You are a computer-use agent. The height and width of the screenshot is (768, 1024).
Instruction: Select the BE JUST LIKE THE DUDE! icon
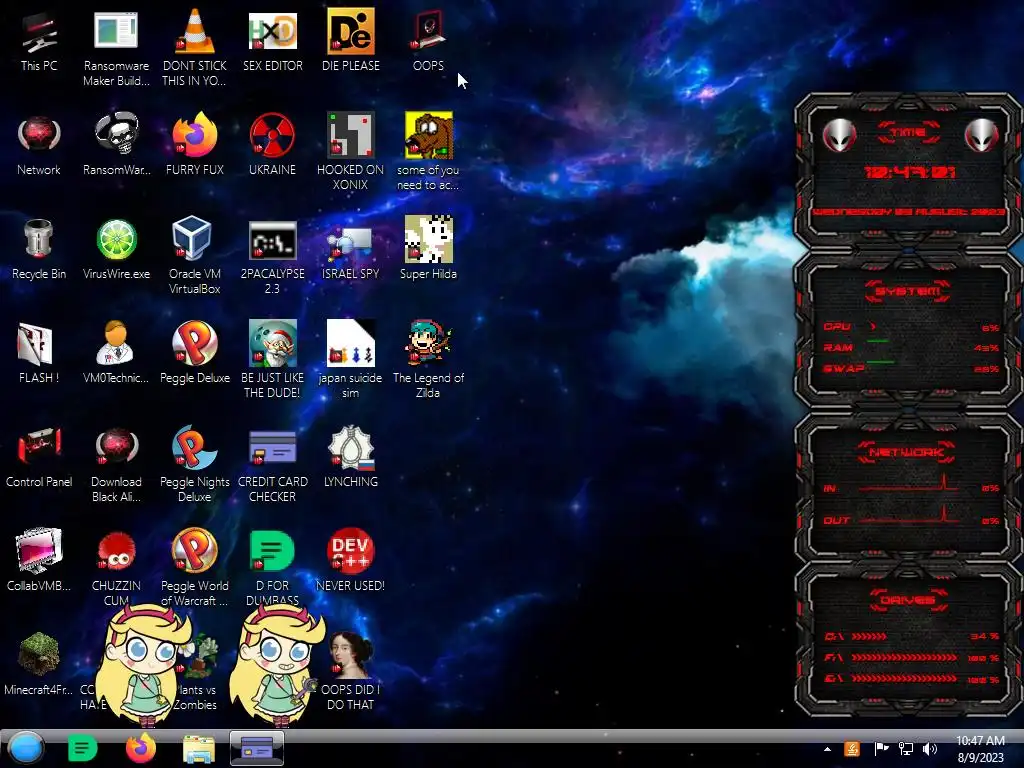(272, 343)
